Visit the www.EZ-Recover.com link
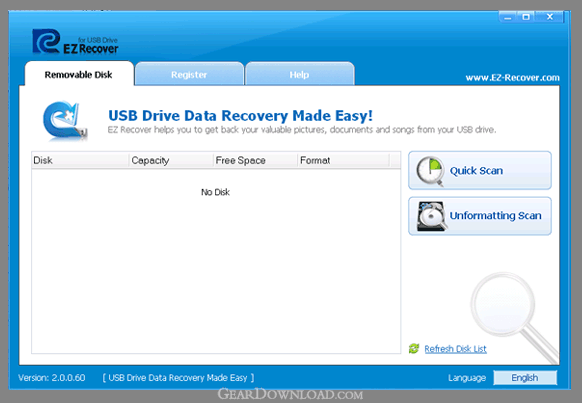Viewport: 582px width, 403px height. (513, 78)
